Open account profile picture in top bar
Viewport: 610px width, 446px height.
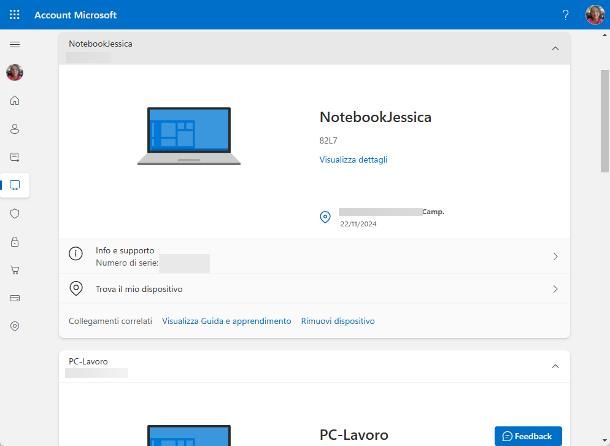595,15
